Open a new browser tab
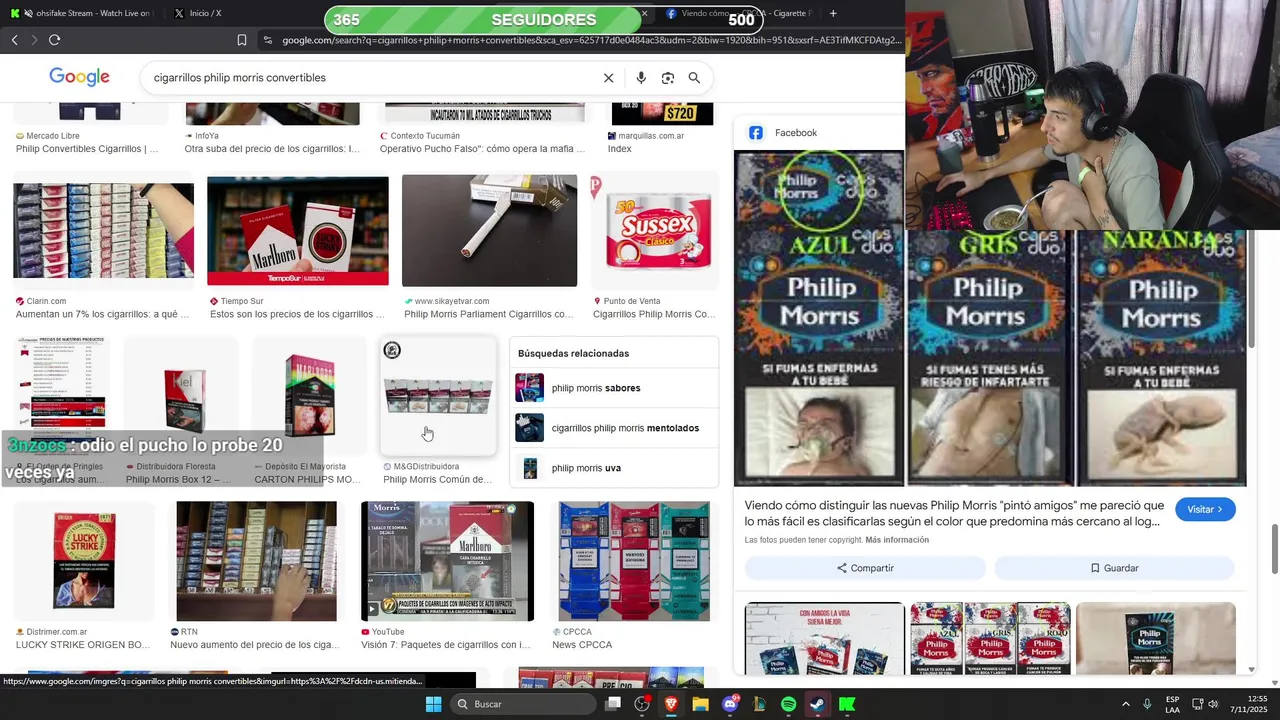 tap(833, 14)
